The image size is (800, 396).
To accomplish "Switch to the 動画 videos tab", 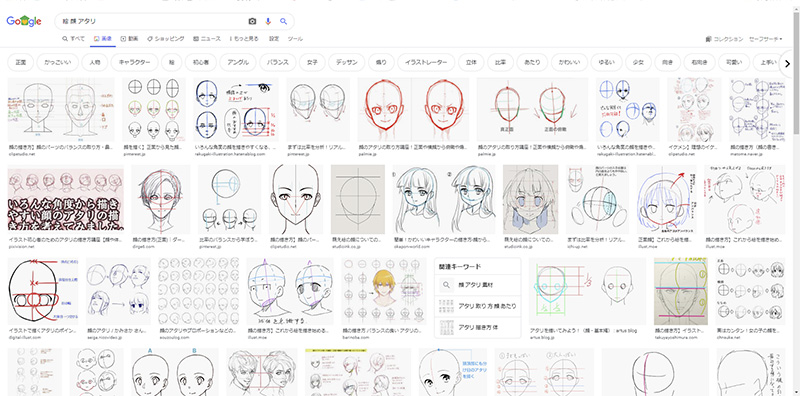I will (130, 39).
